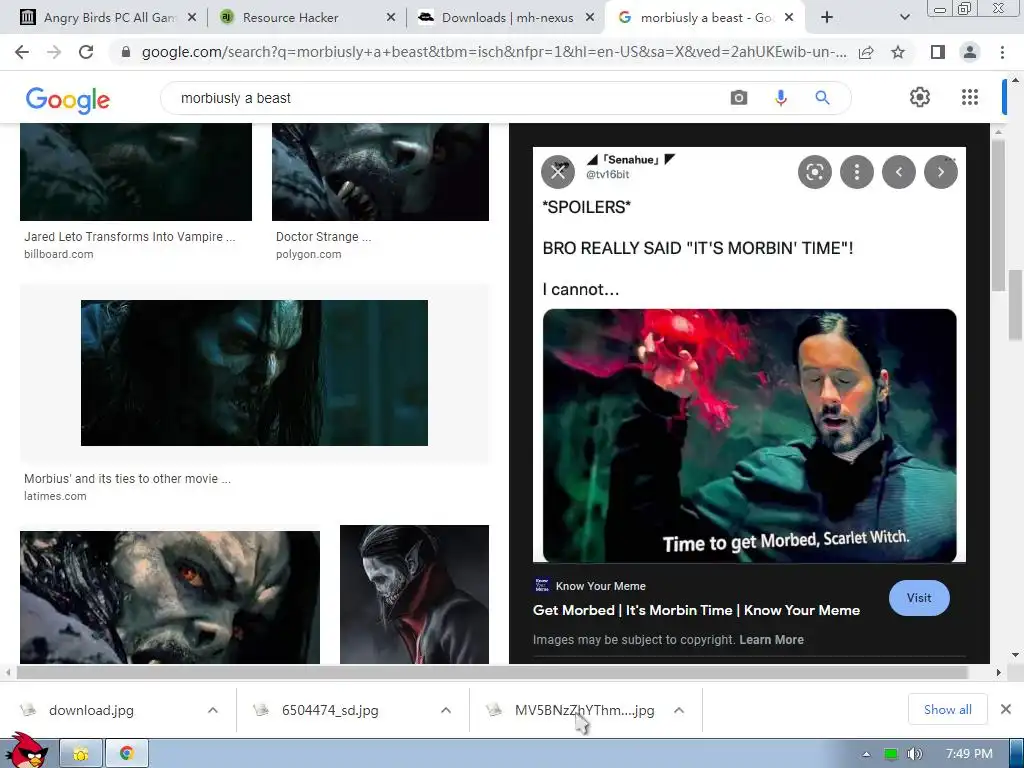The width and height of the screenshot is (1024, 768).
Task: Search by image with the camera icon
Action: tap(739, 98)
